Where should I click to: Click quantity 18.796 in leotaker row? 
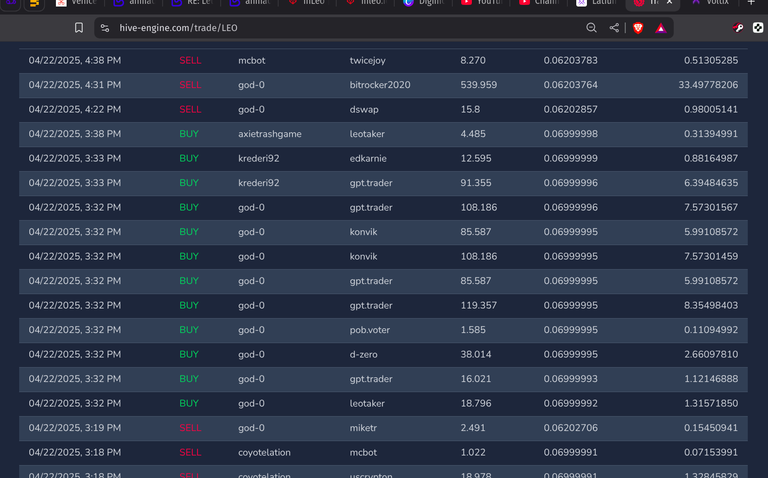tap(476, 404)
